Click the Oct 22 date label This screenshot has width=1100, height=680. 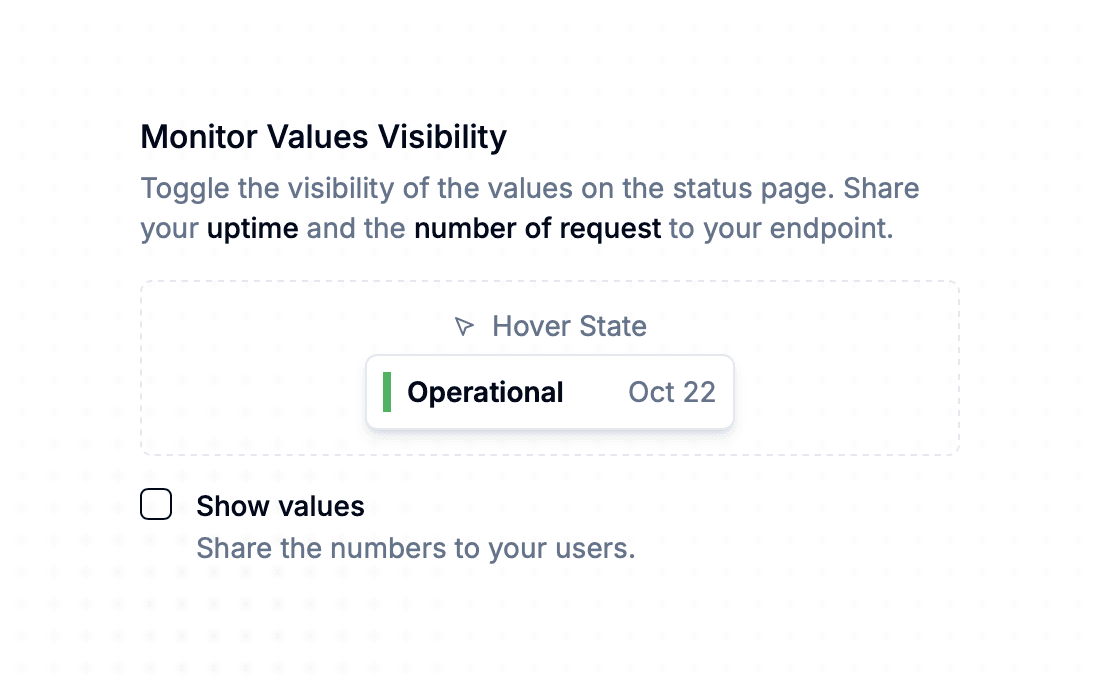tap(672, 392)
